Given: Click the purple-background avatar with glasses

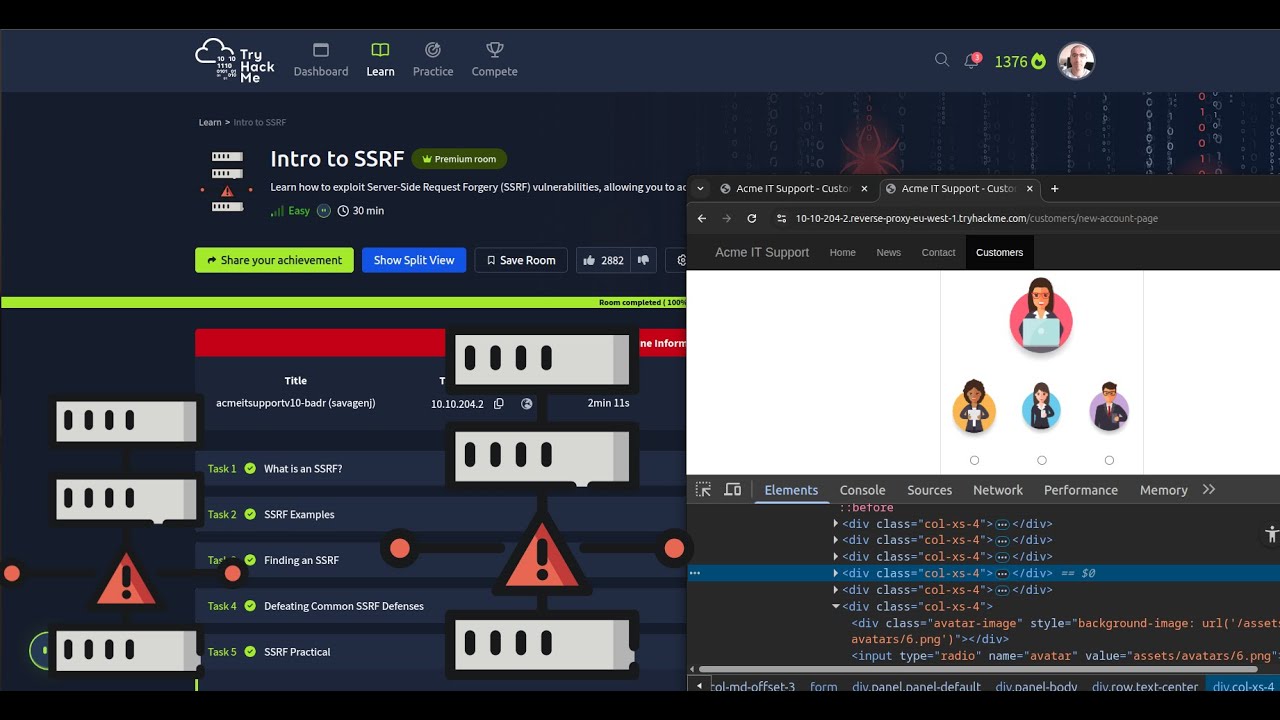Looking at the screenshot, I should [x=1109, y=407].
